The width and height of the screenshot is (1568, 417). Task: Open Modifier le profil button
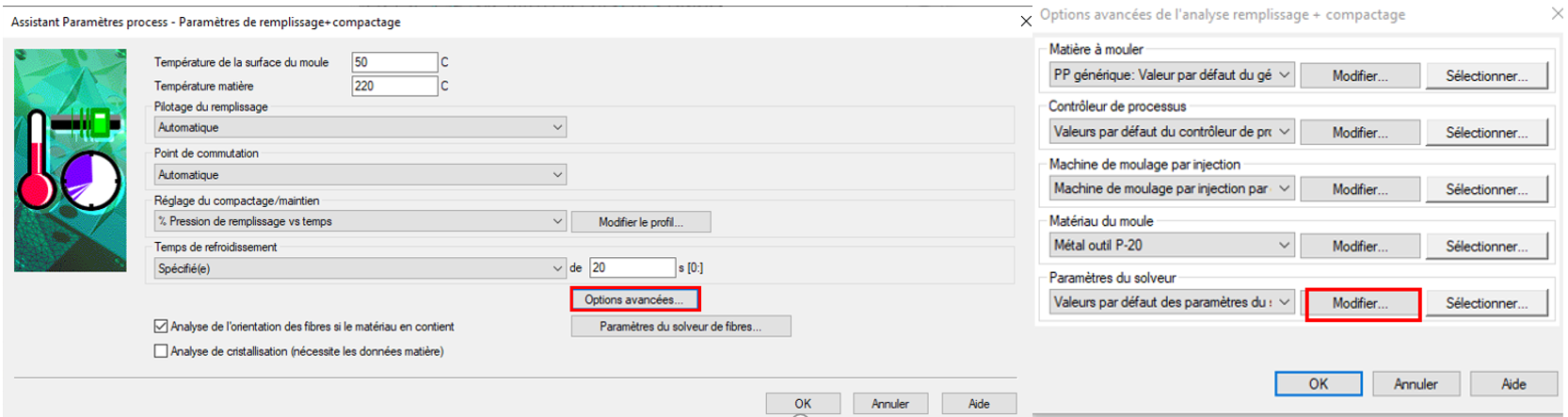pyautogui.click(x=640, y=222)
